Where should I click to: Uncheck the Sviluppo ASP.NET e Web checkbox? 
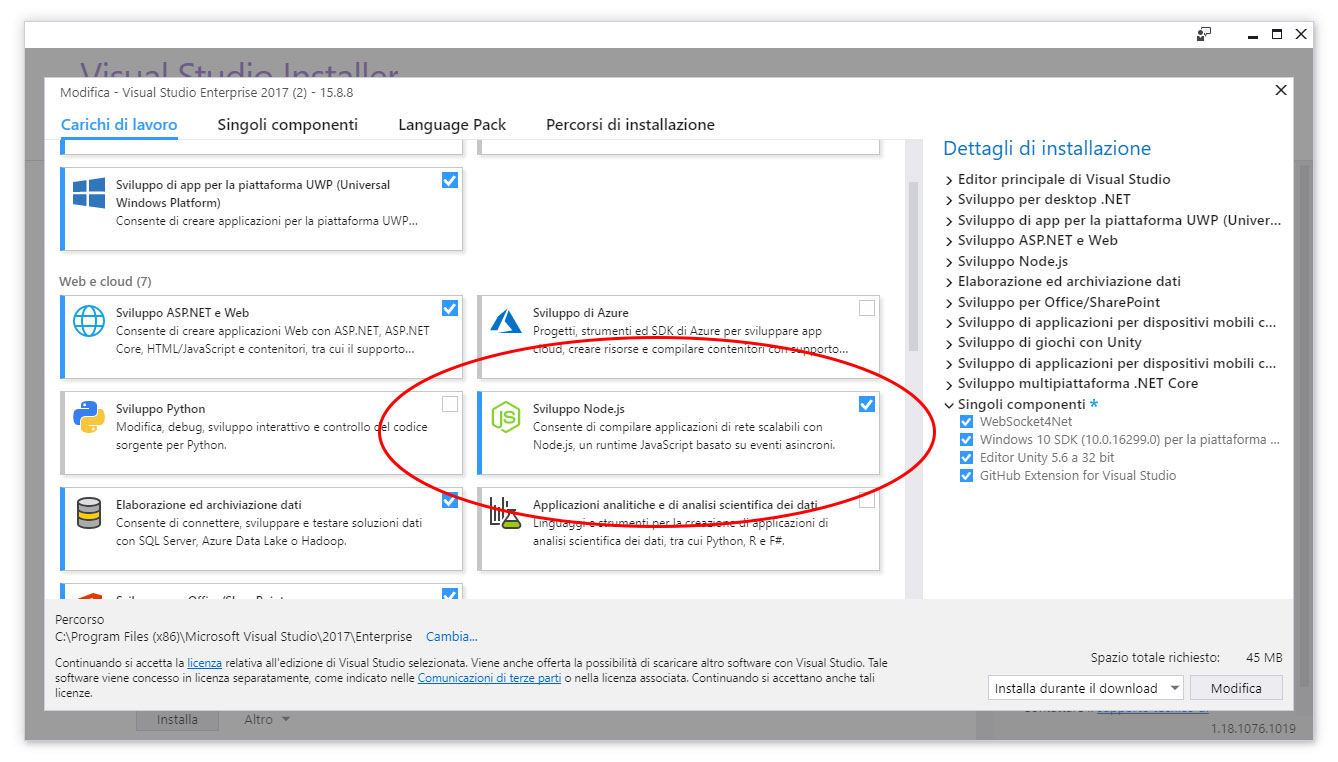coord(450,308)
